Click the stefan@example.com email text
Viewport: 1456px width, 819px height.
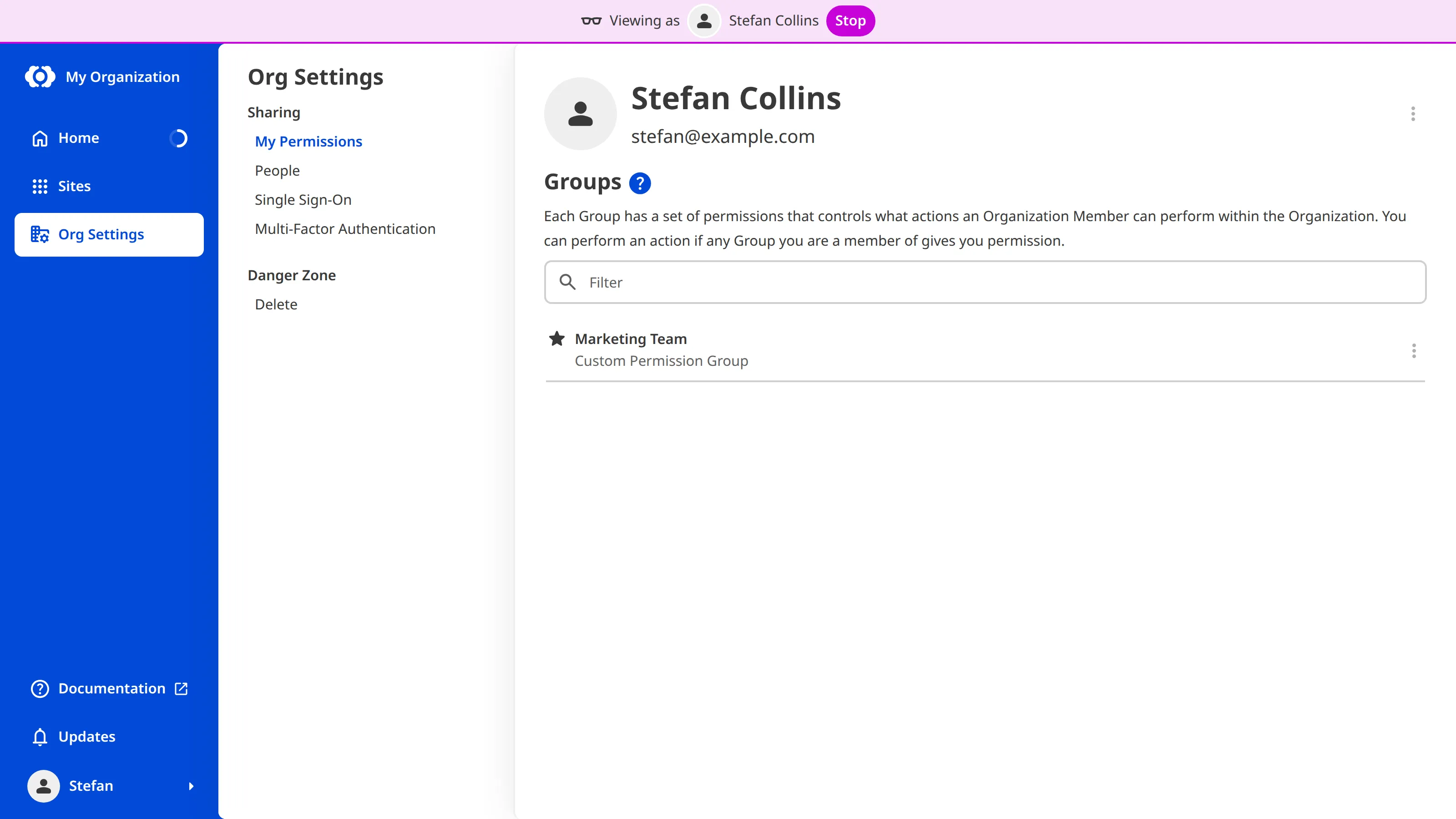(x=723, y=137)
